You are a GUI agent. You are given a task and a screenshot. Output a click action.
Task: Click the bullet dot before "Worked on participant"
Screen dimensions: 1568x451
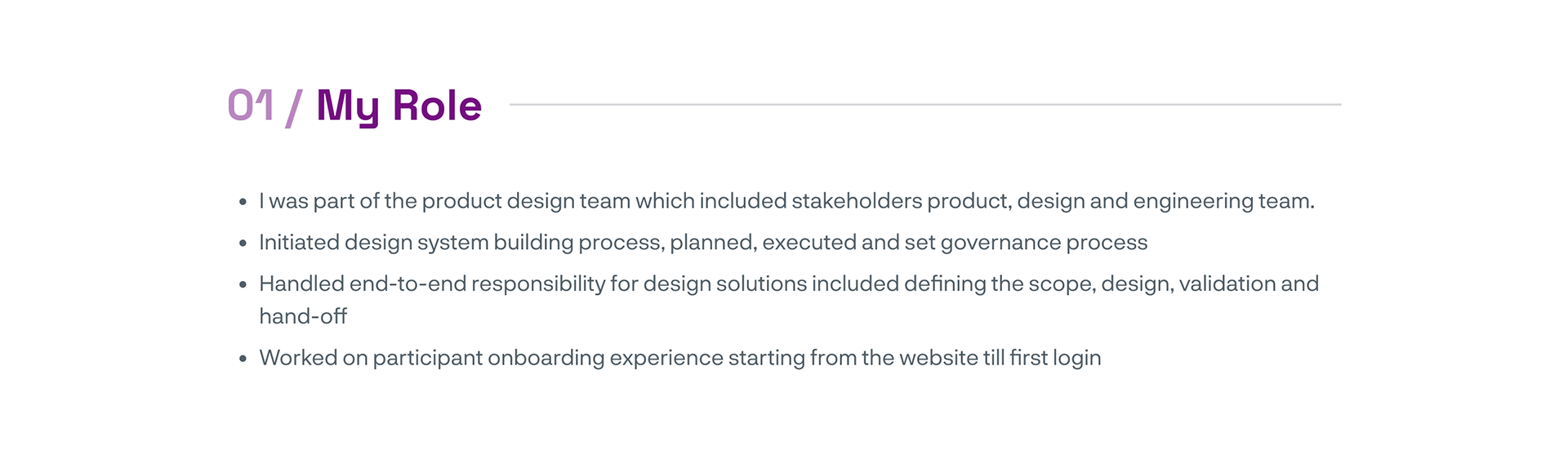pos(243,359)
